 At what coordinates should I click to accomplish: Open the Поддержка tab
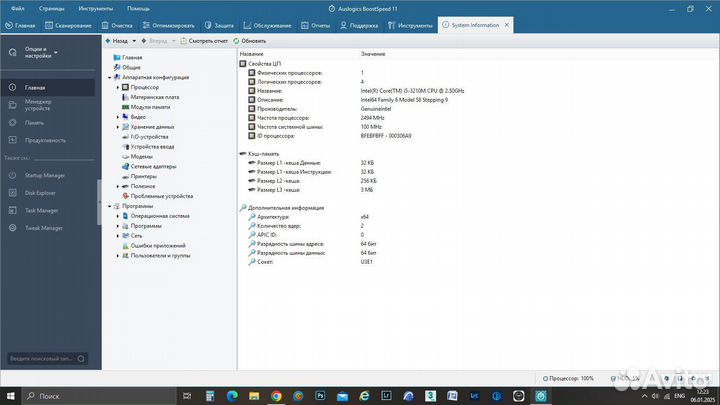(359, 25)
